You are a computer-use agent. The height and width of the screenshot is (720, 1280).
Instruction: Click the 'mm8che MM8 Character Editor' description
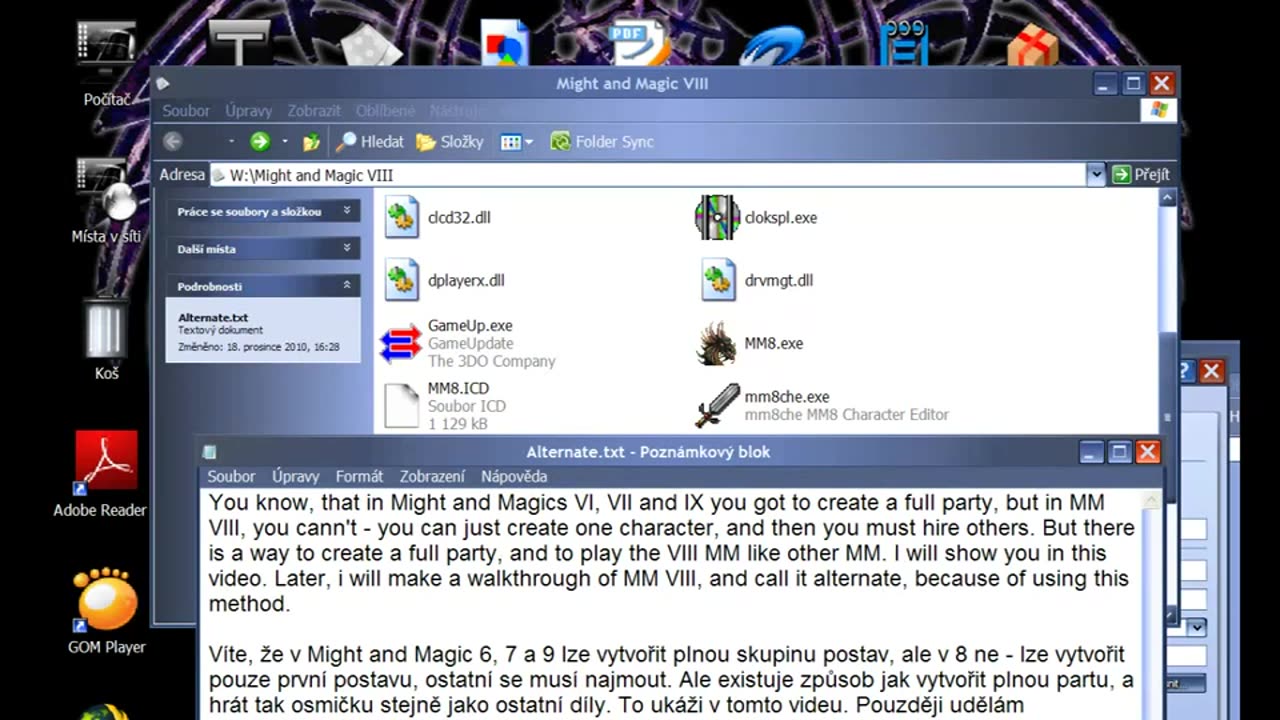point(846,415)
